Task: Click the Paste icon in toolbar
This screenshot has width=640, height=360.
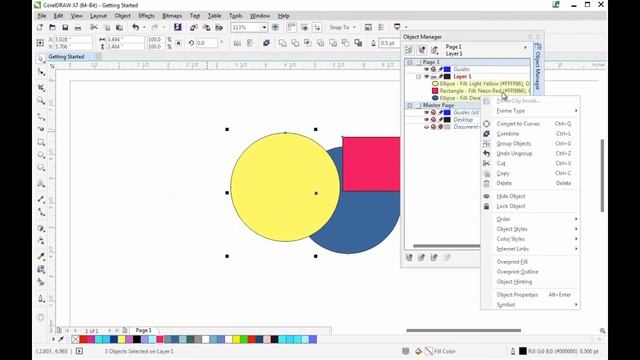Action: click(x=119, y=27)
